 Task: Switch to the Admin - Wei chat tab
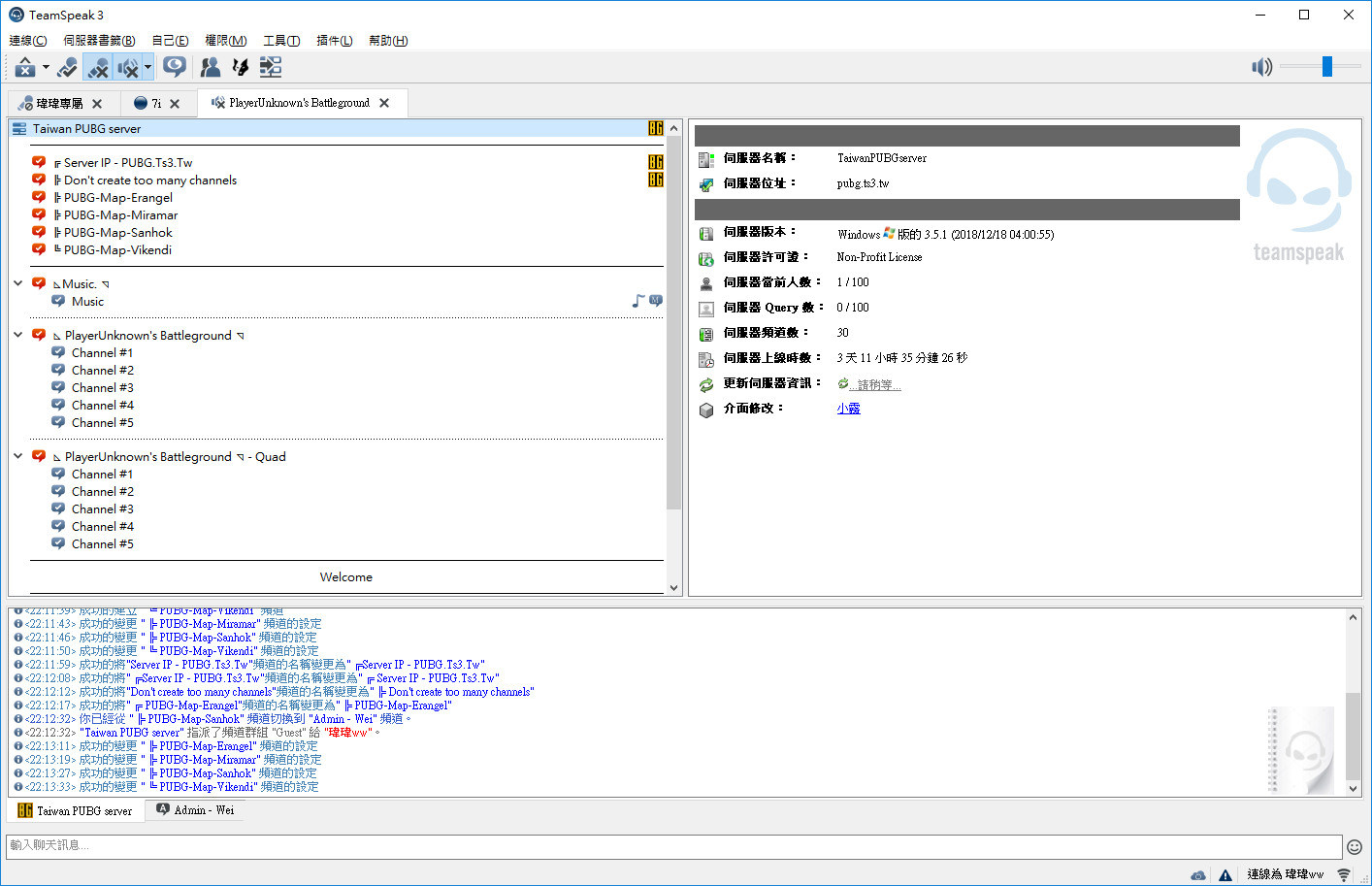pos(194,809)
